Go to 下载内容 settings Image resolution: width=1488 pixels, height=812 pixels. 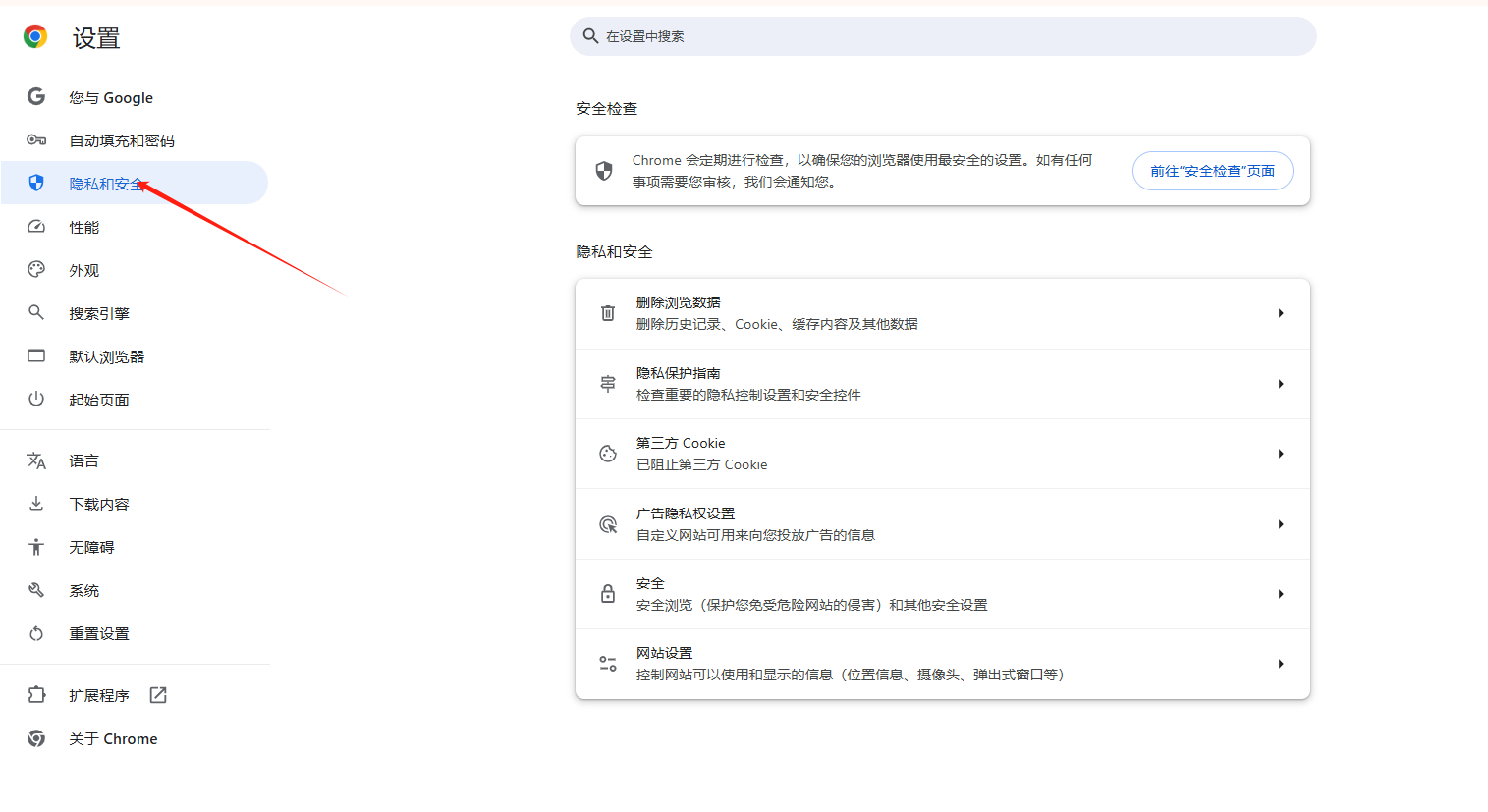coord(134,504)
